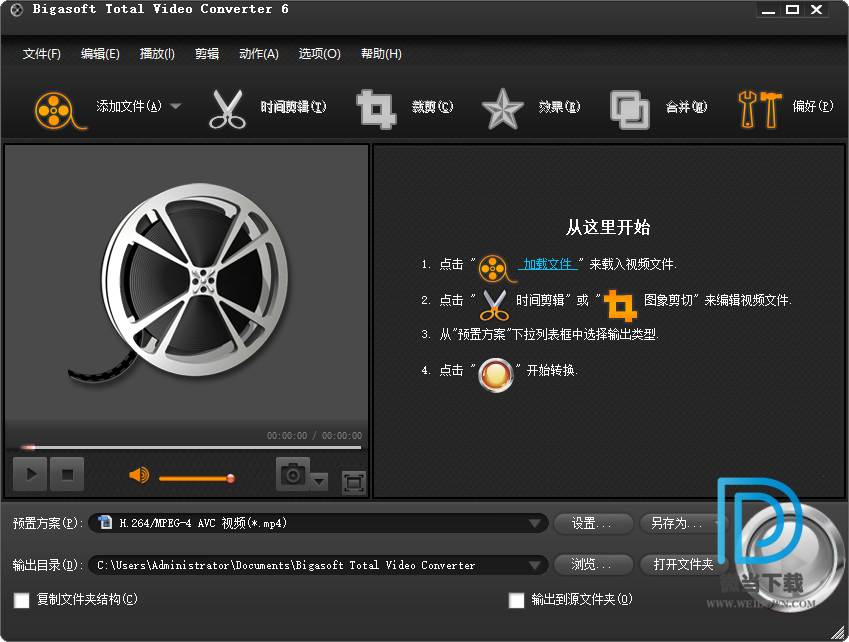Image resolution: width=849 pixels, height=642 pixels.
Task: Enable 复制文件夹结构(C) checkbox
Action: (x=22, y=600)
